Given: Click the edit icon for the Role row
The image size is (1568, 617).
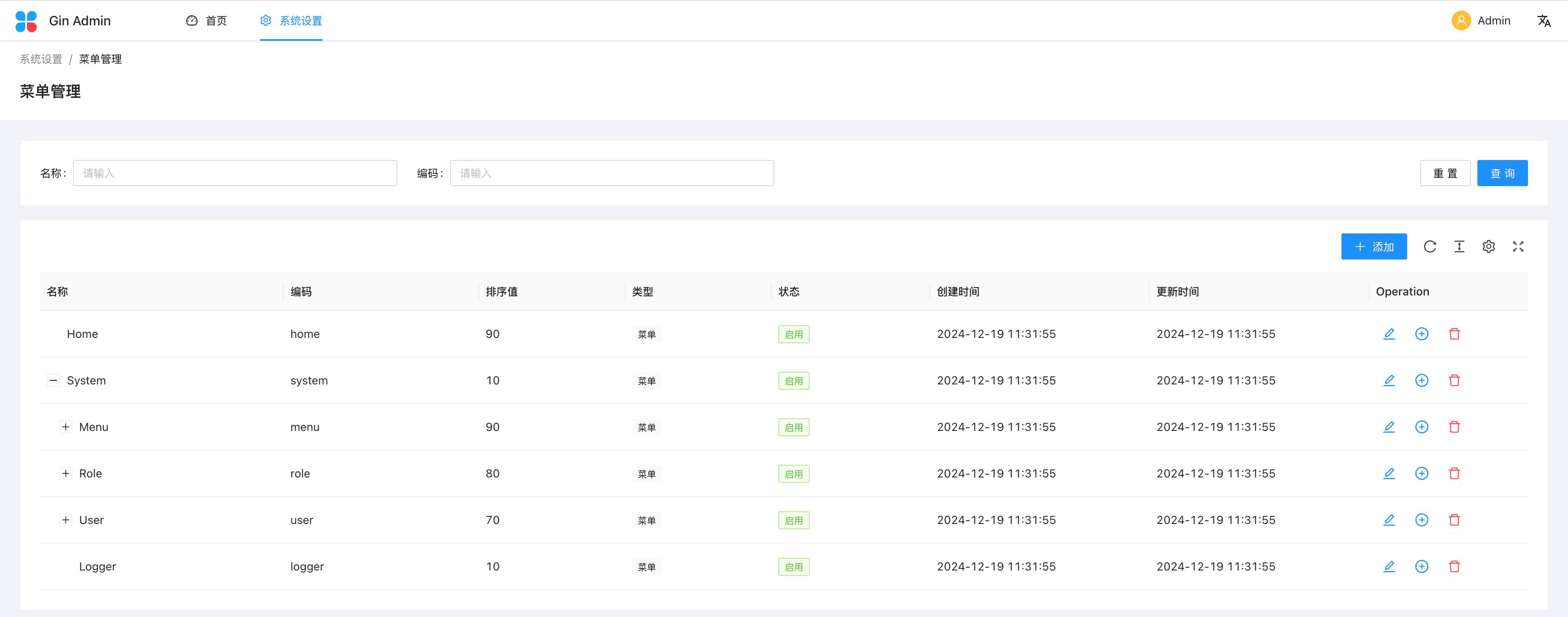Looking at the screenshot, I should click(1389, 473).
